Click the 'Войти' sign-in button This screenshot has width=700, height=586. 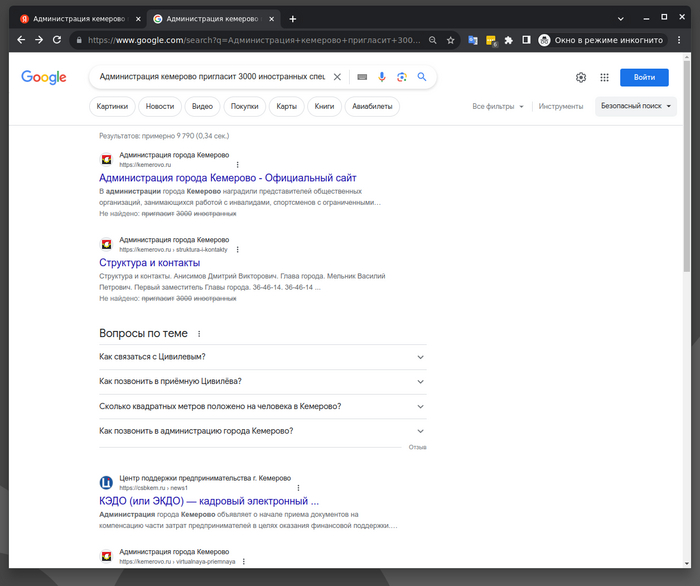click(x=644, y=77)
